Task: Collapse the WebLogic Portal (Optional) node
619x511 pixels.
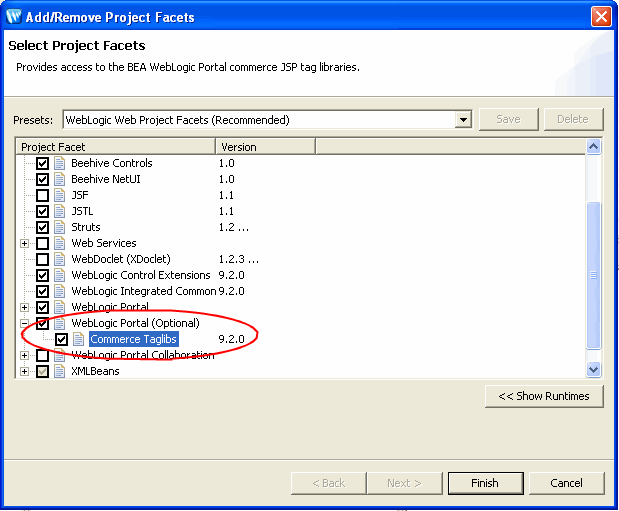Action: (x=24, y=323)
